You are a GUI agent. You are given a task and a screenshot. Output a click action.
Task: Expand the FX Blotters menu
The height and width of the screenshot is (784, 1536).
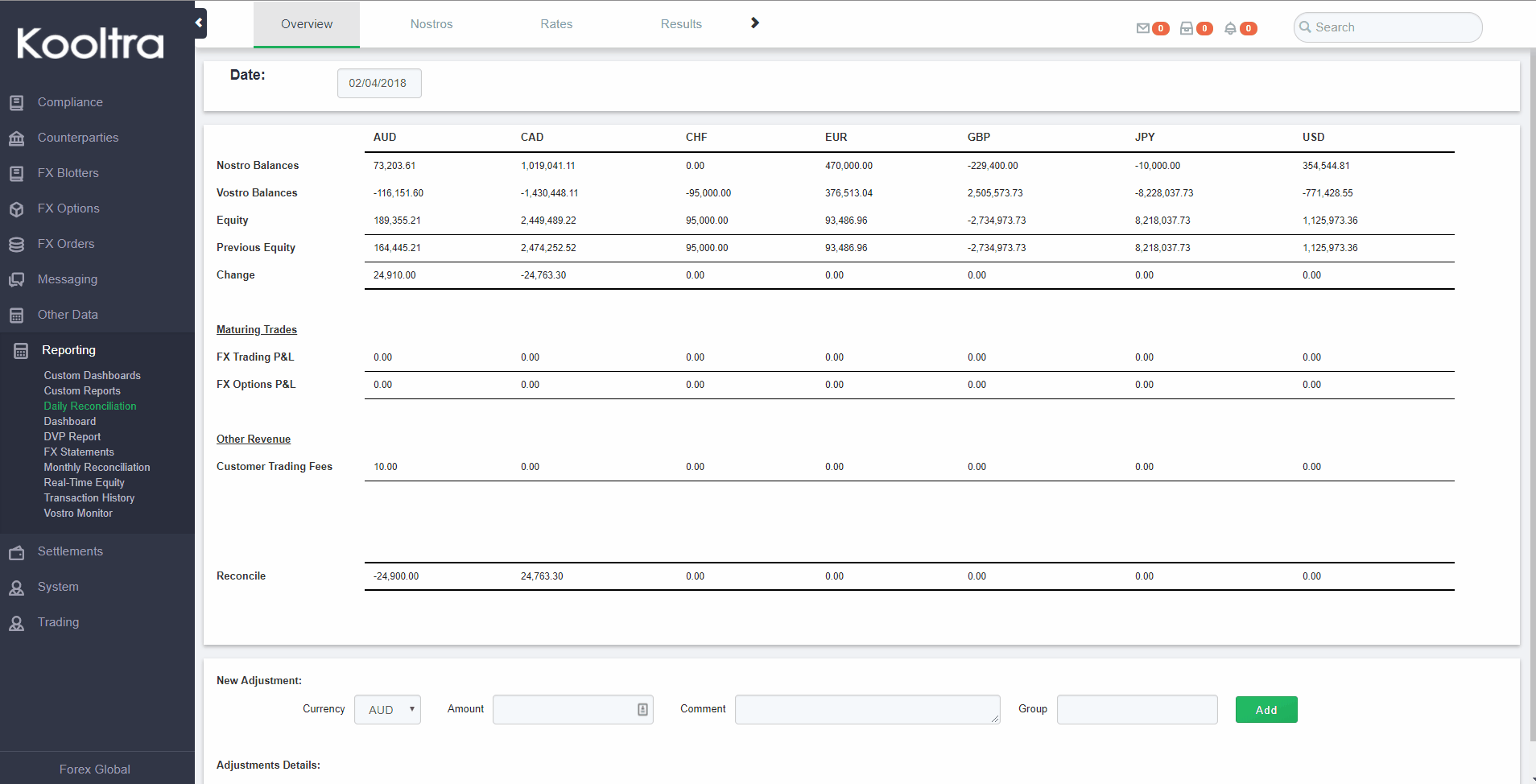click(68, 173)
